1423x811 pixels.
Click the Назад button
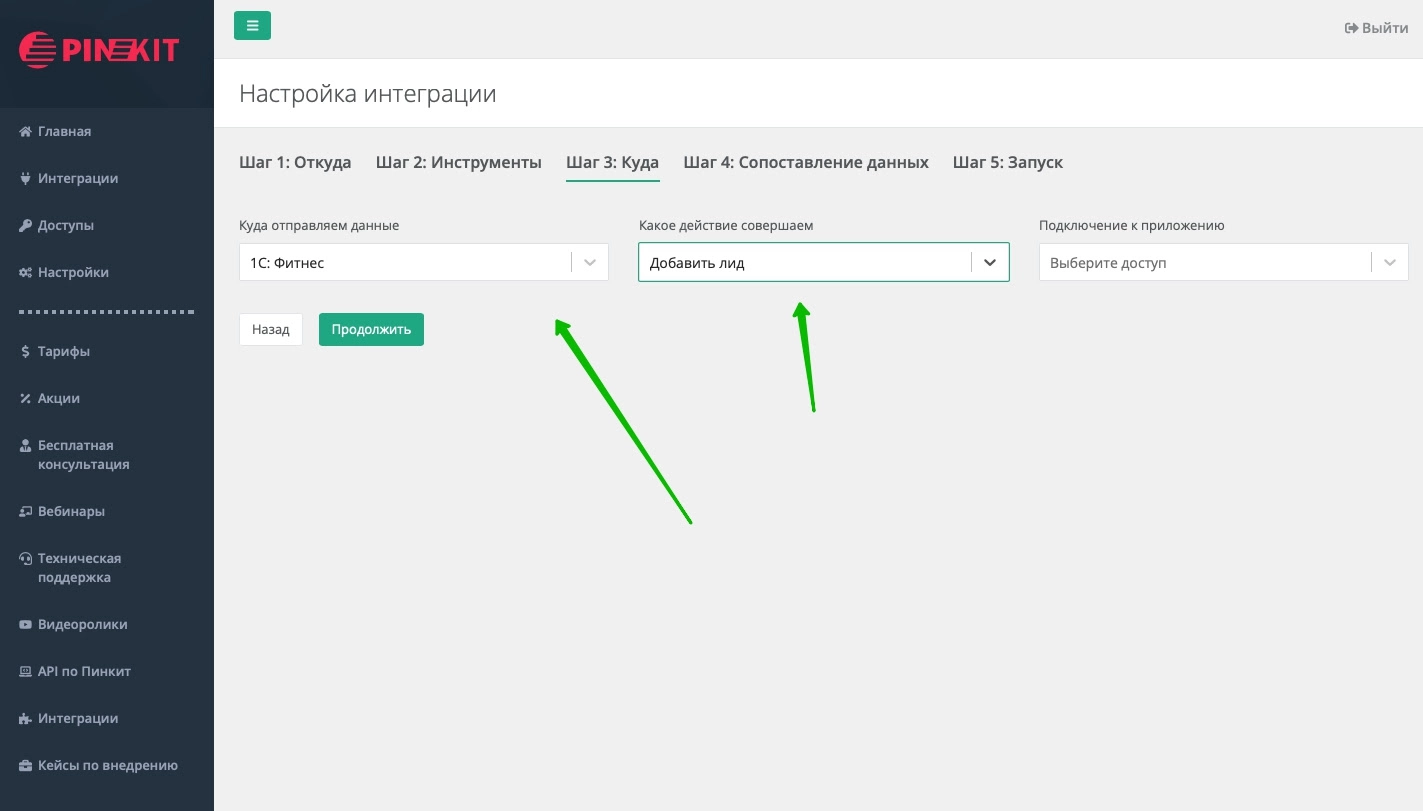click(x=271, y=329)
